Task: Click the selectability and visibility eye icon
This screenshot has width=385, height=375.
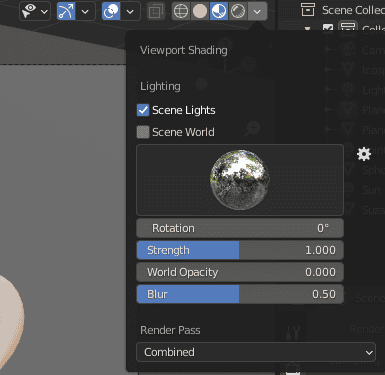Action: 29,11
